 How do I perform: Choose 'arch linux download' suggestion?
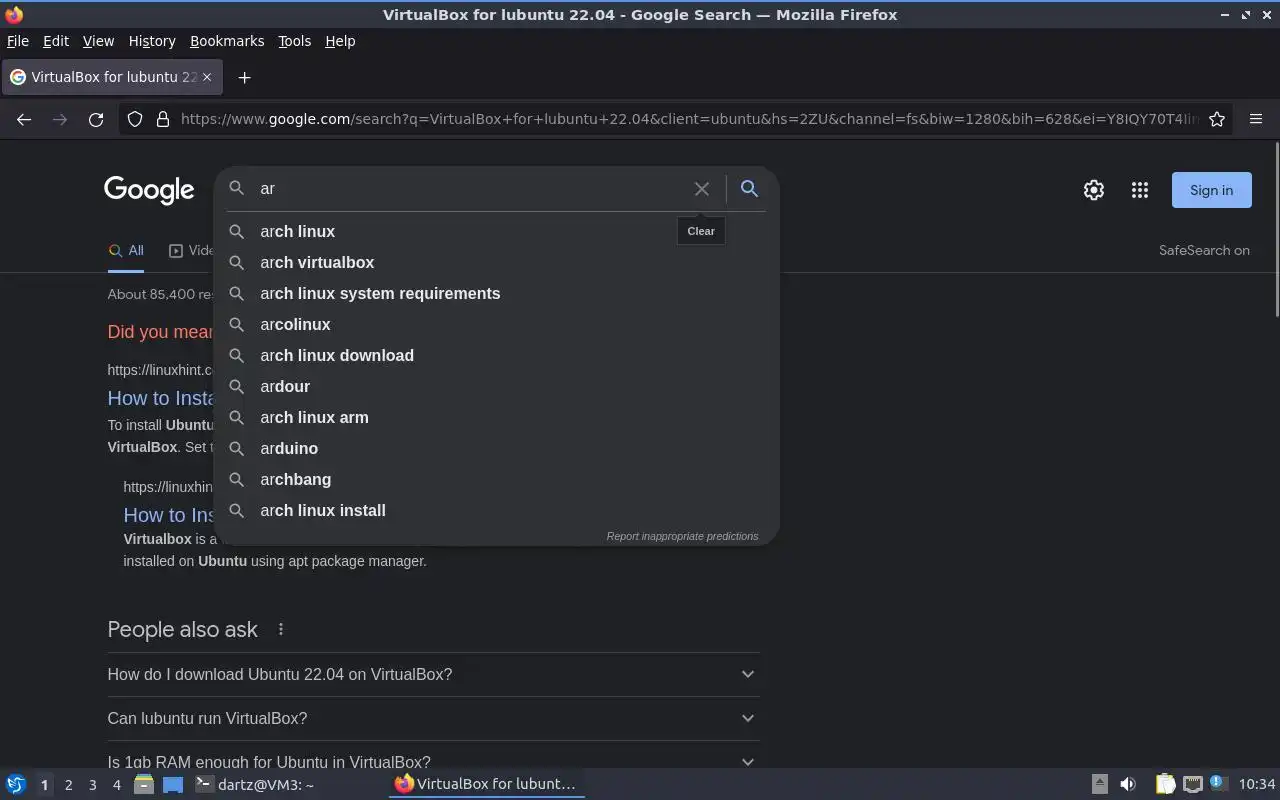tap(497, 355)
